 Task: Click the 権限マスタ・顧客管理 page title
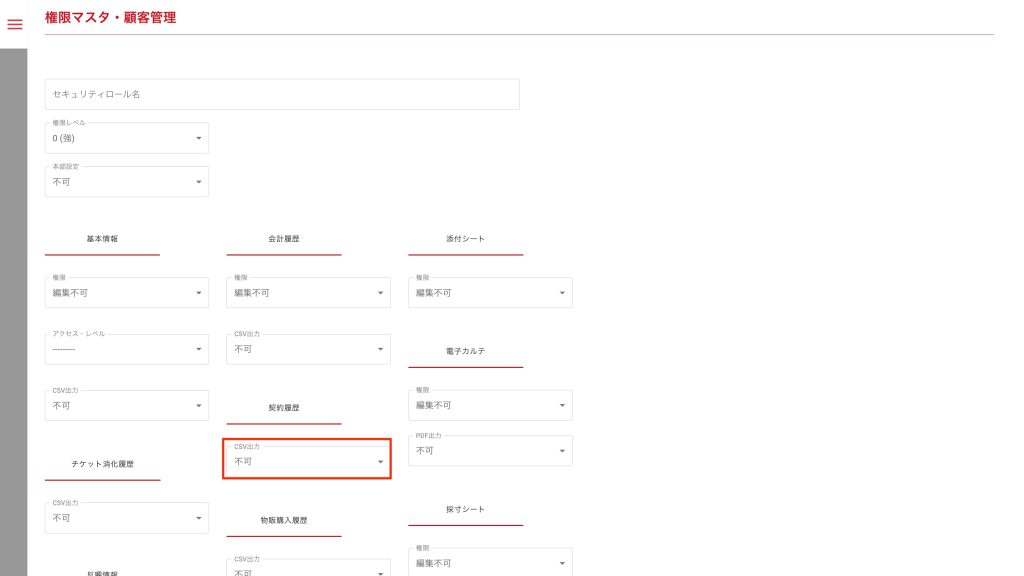coord(111,17)
